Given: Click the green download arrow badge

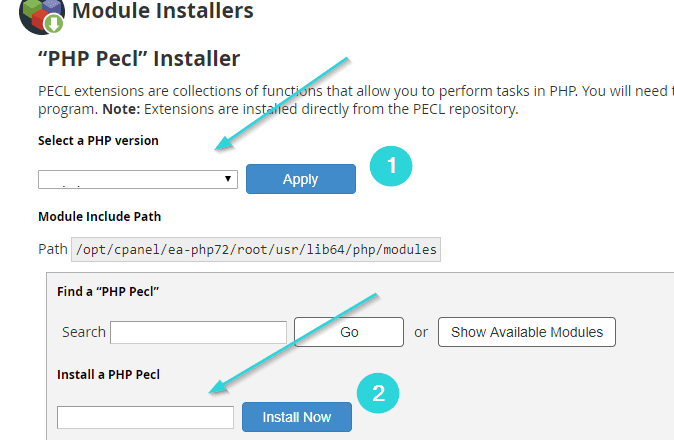Looking at the screenshot, I should tap(54, 23).
